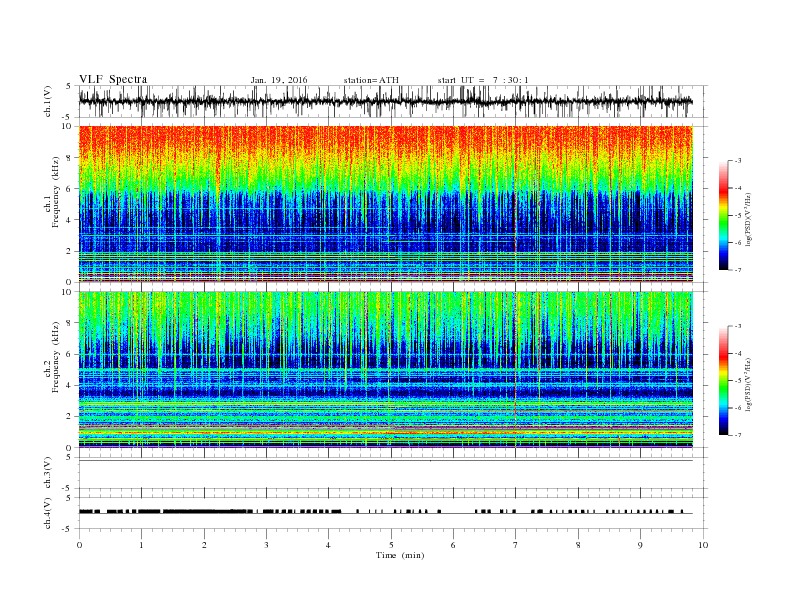Click the ch.3 flat-line voltage panel

click(393, 473)
